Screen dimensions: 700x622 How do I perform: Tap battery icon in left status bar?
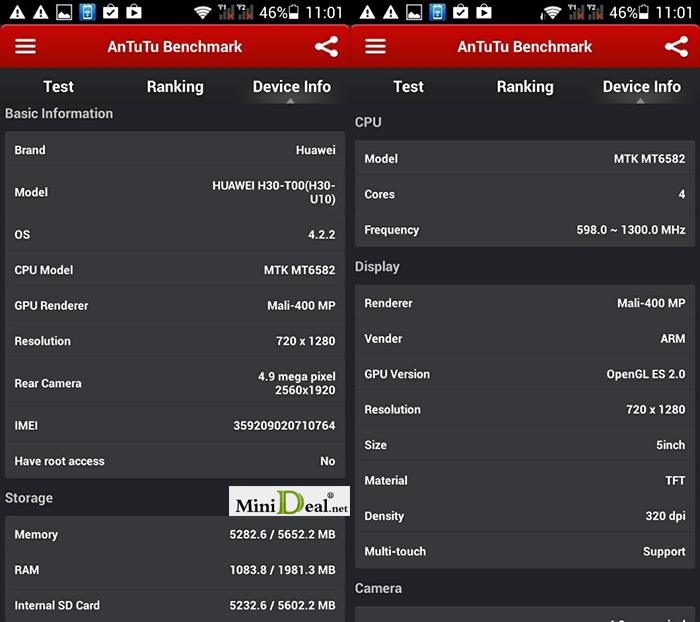point(293,12)
